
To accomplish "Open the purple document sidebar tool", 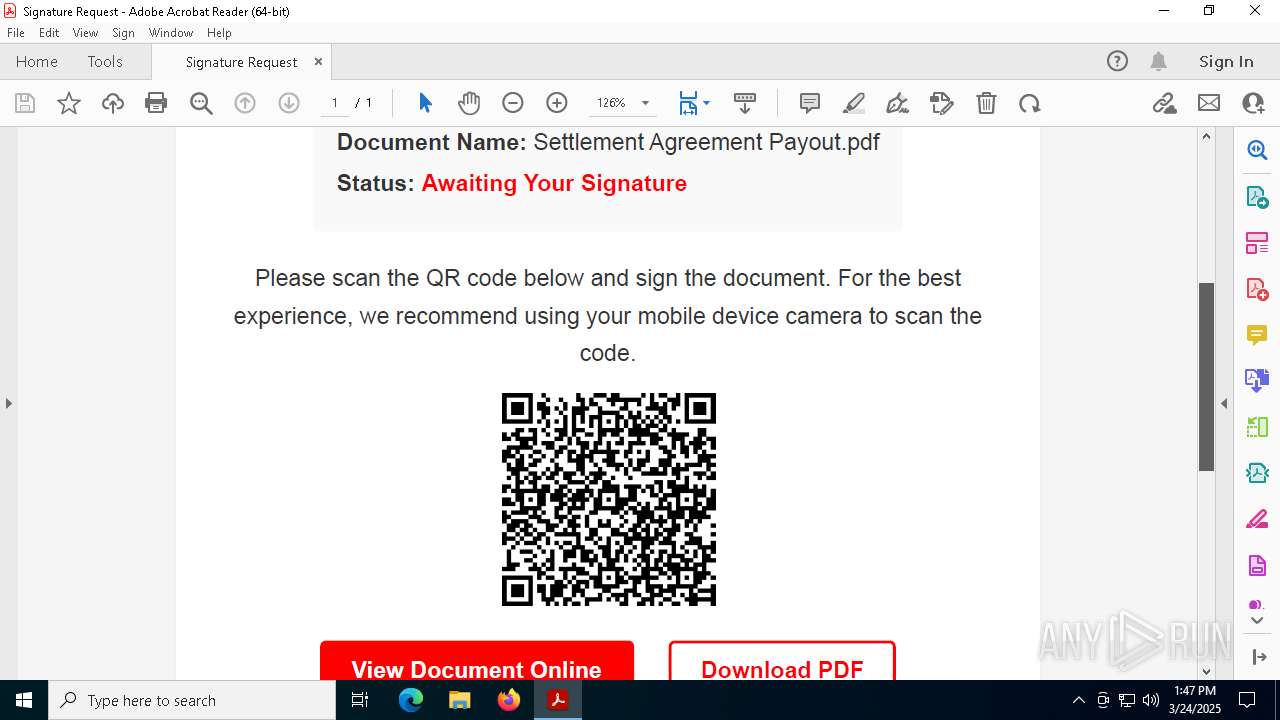I will pos(1257,565).
